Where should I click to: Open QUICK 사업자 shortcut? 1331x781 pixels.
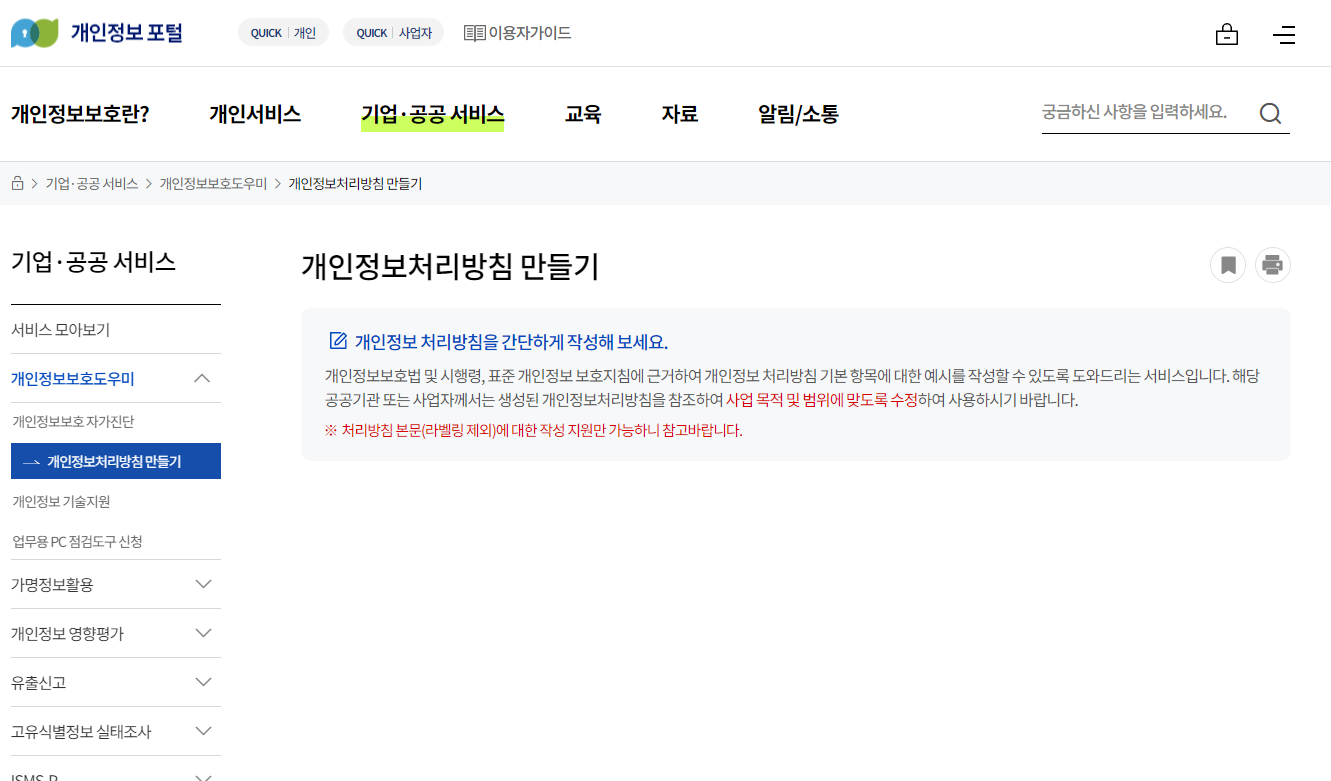394,33
